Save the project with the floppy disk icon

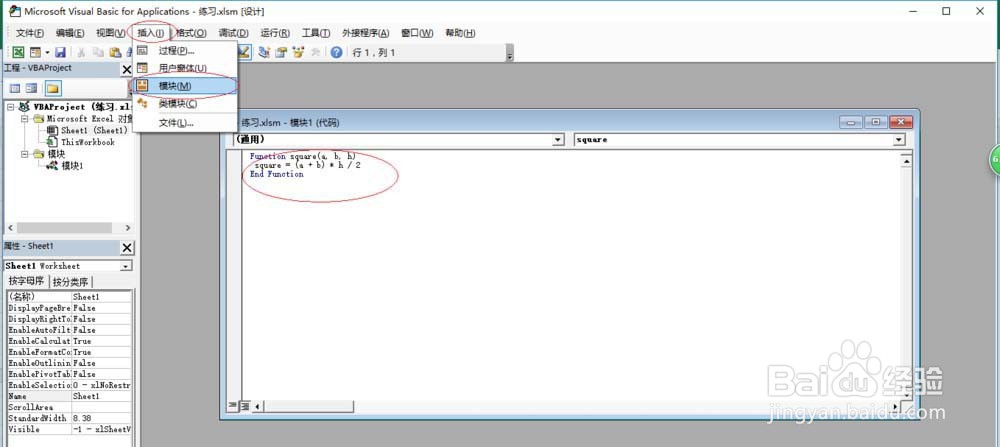(x=61, y=53)
